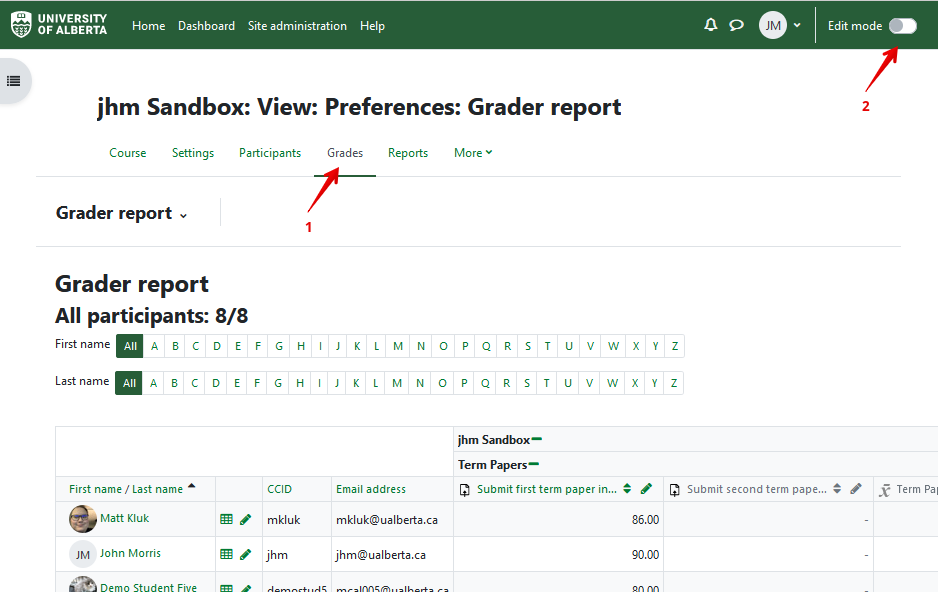Viewport: 938px width, 592px height.
Task: Edit the first term paper column grades
Action: coord(646,489)
